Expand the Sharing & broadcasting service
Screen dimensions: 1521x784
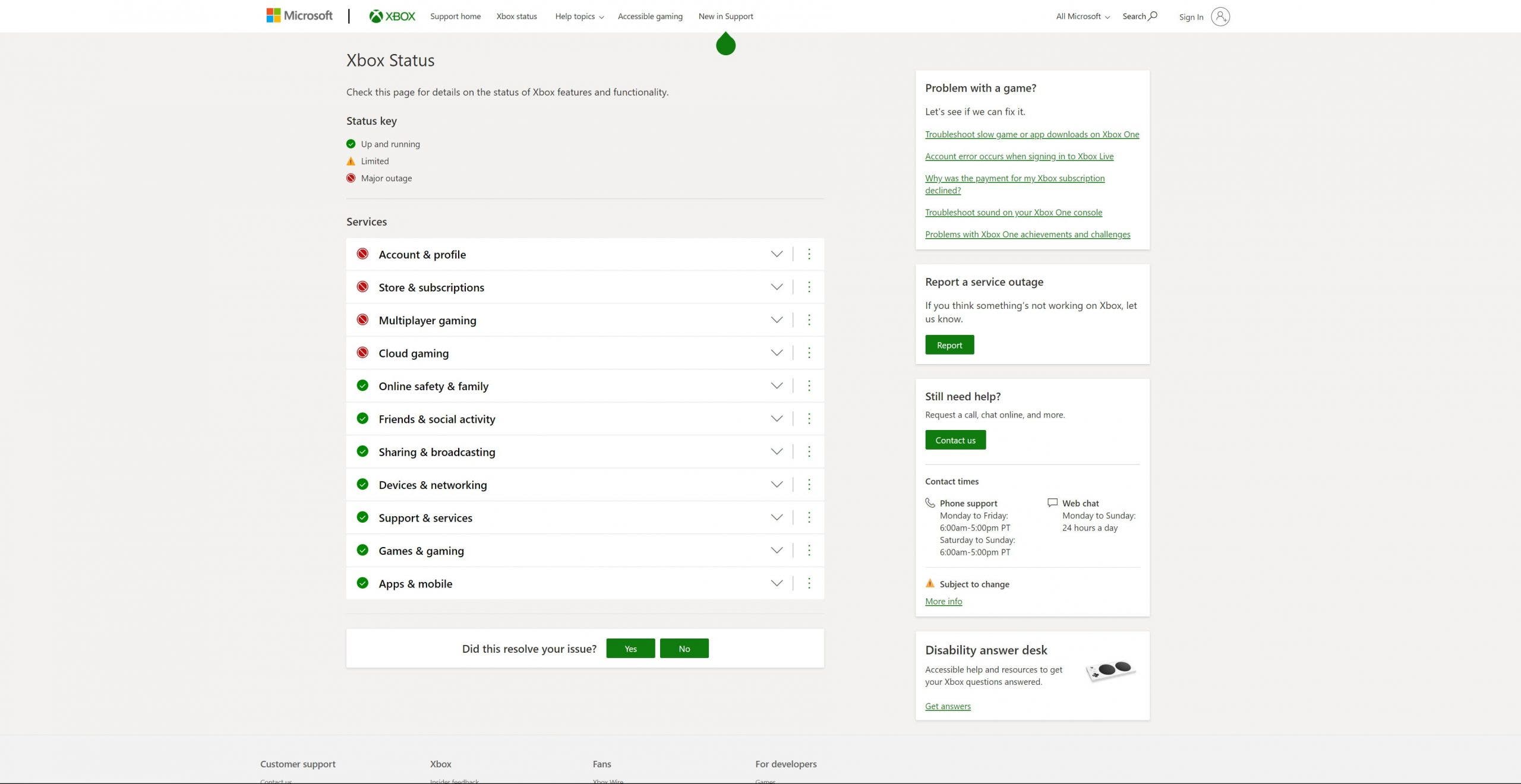pos(777,451)
